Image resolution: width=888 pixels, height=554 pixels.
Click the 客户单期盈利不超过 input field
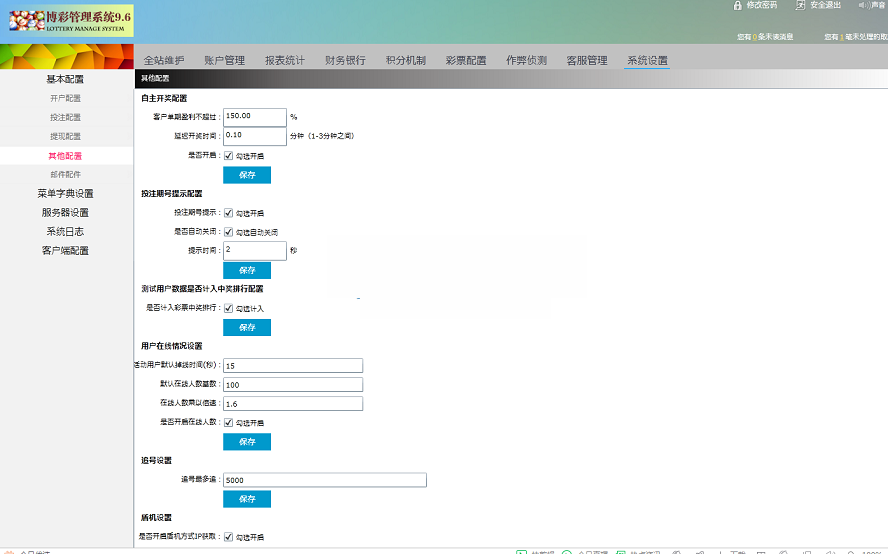254,117
